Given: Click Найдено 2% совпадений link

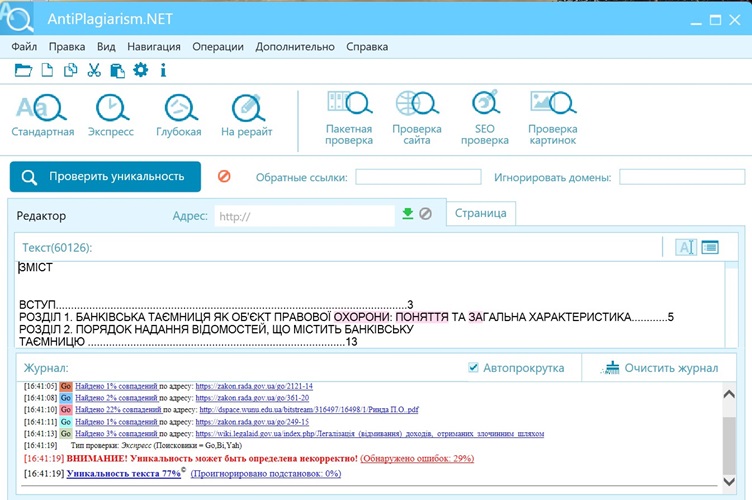Looking at the screenshot, I should coord(117,398).
